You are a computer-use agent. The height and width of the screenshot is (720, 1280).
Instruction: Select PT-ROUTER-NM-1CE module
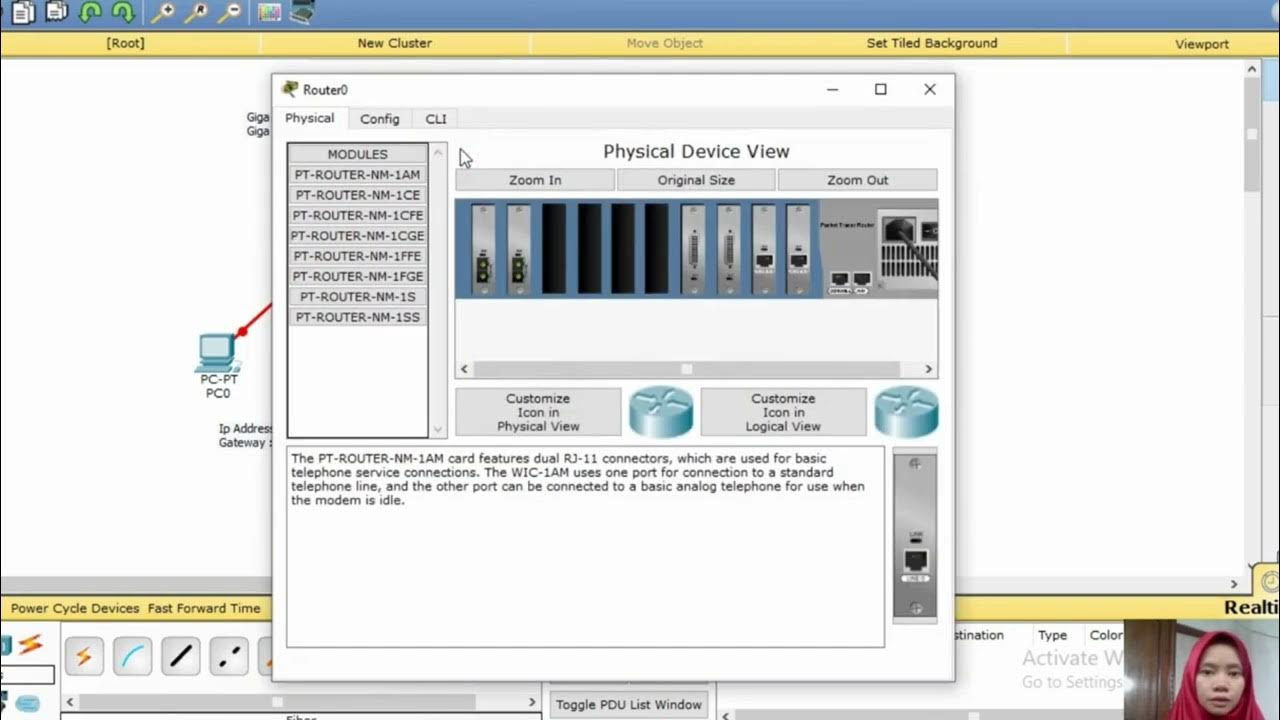coord(357,195)
